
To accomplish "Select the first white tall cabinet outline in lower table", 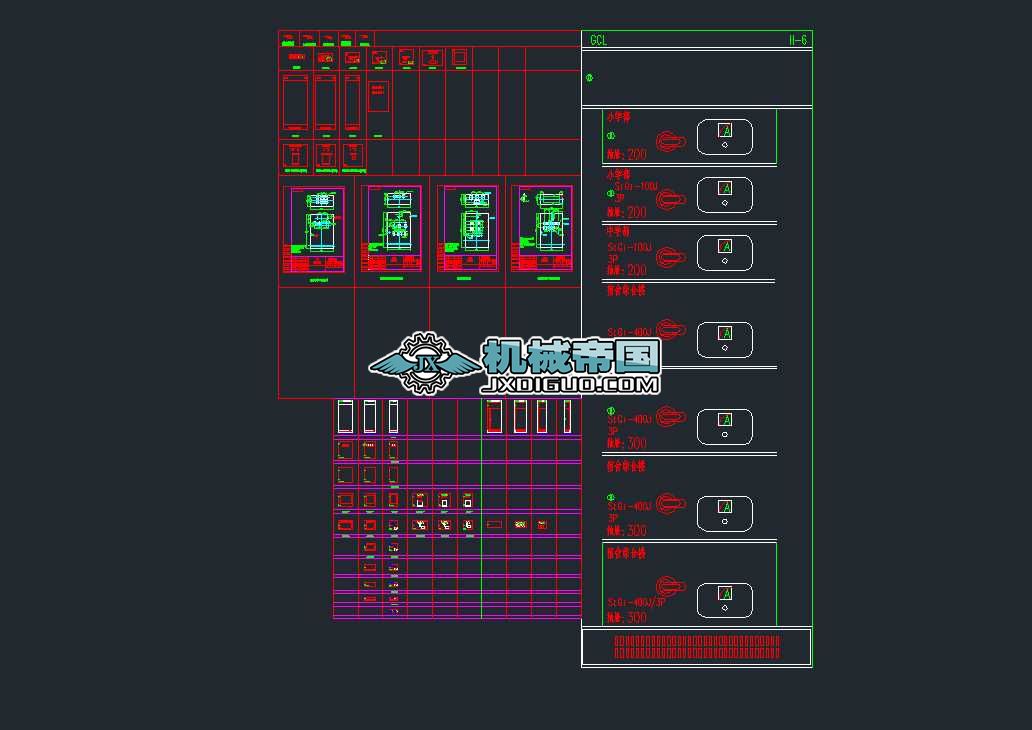I will point(345,417).
